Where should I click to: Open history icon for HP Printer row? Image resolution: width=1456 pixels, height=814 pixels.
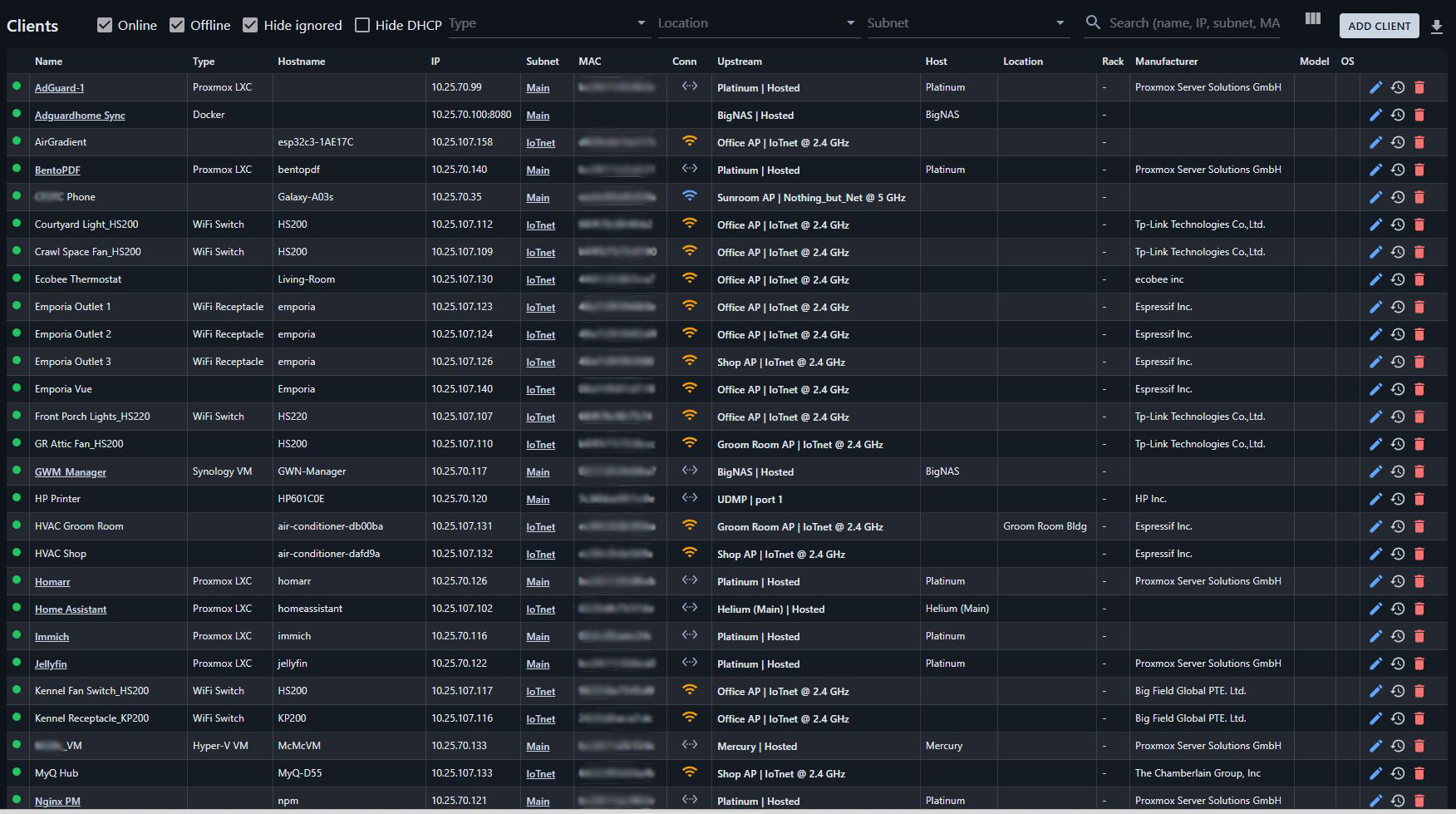point(1398,499)
